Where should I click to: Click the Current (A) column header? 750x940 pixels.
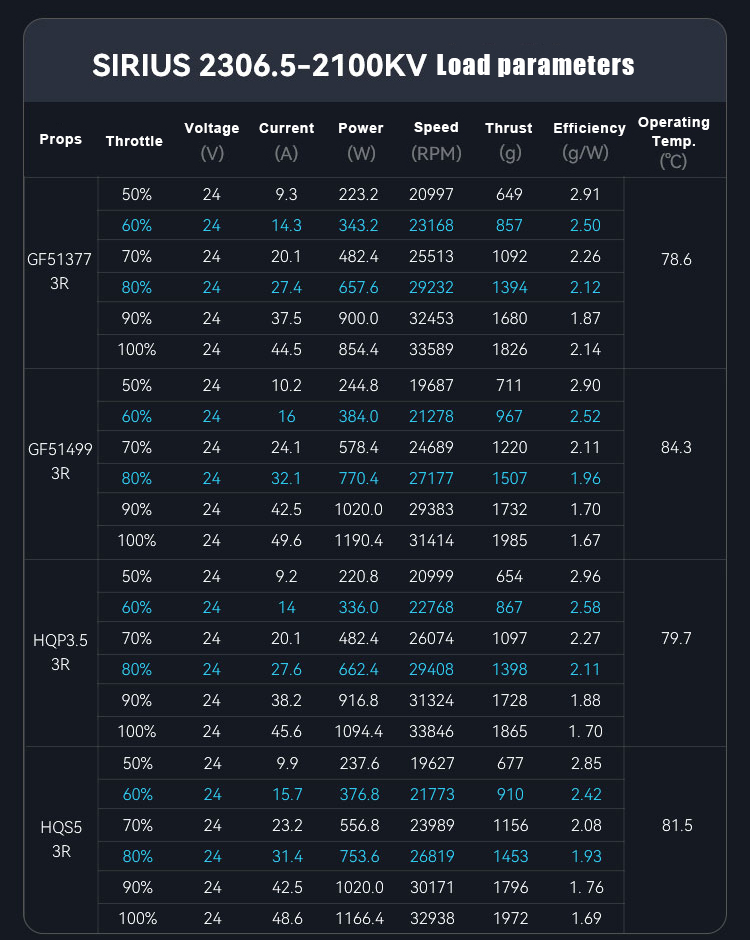pyautogui.click(x=286, y=140)
